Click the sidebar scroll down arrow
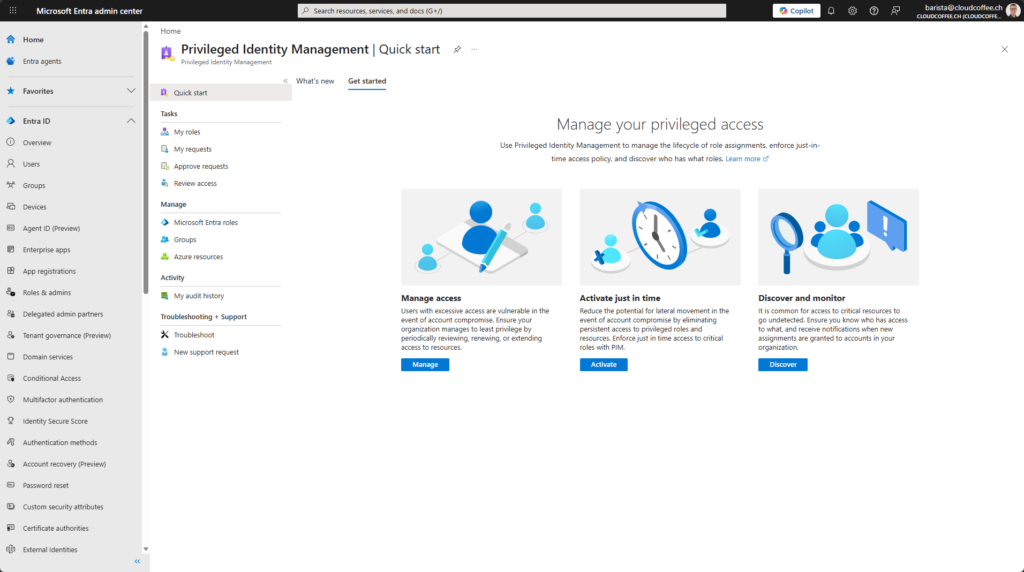This screenshot has width=1024, height=572. click(x=146, y=549)
